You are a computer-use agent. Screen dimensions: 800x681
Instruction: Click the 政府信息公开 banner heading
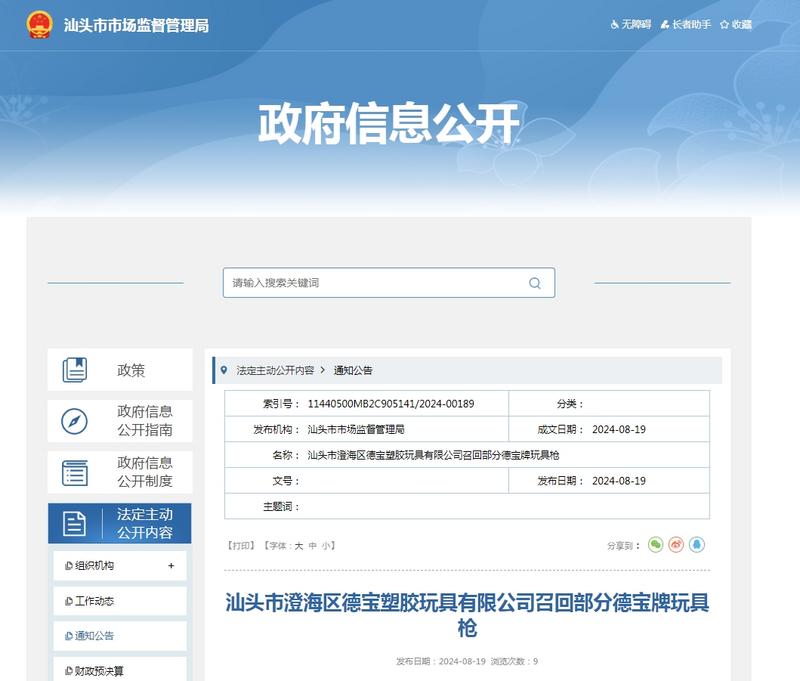pyautogui.click(x=389, y=123)
